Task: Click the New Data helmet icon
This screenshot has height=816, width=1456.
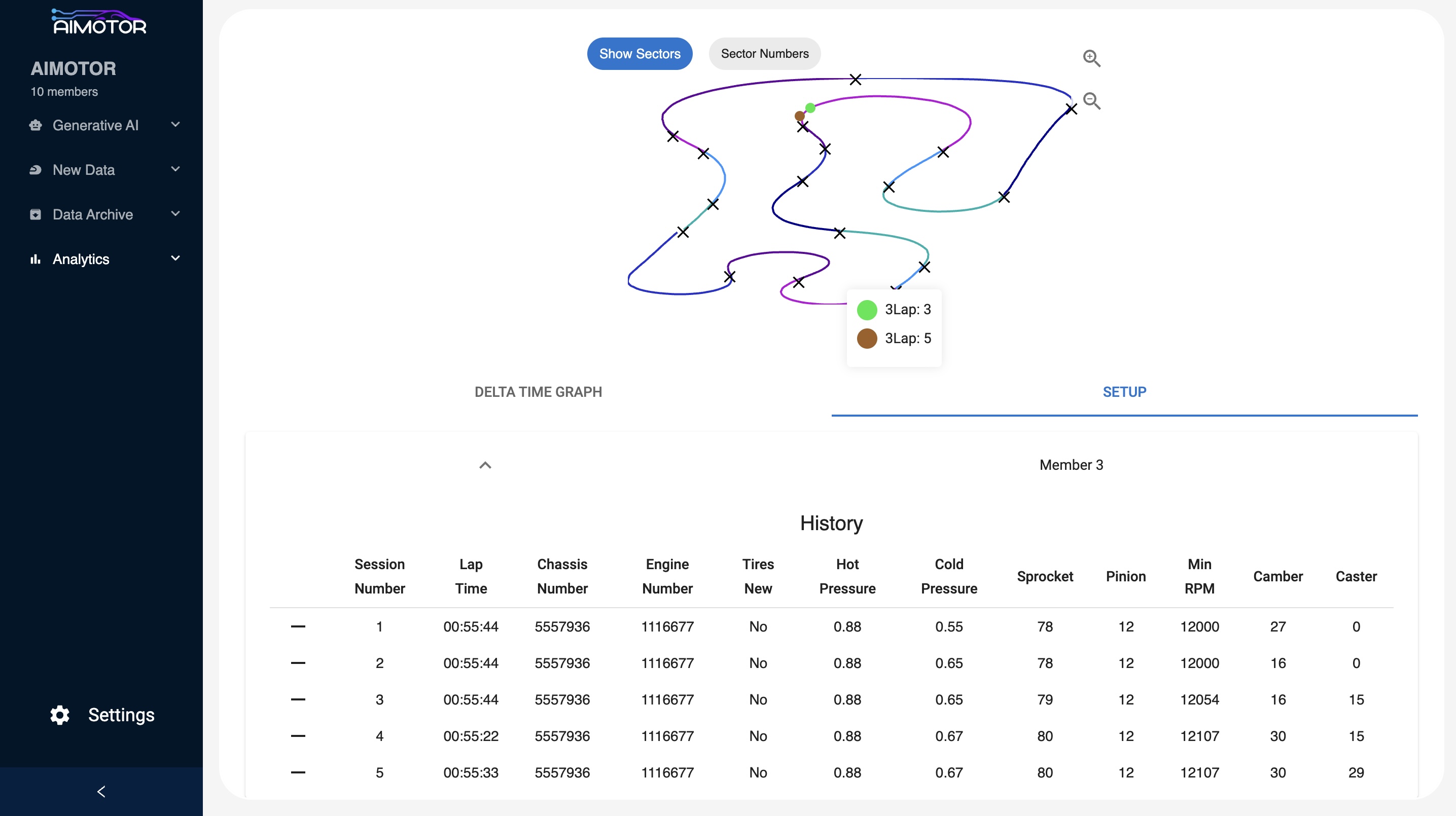Action: (35, 170)
